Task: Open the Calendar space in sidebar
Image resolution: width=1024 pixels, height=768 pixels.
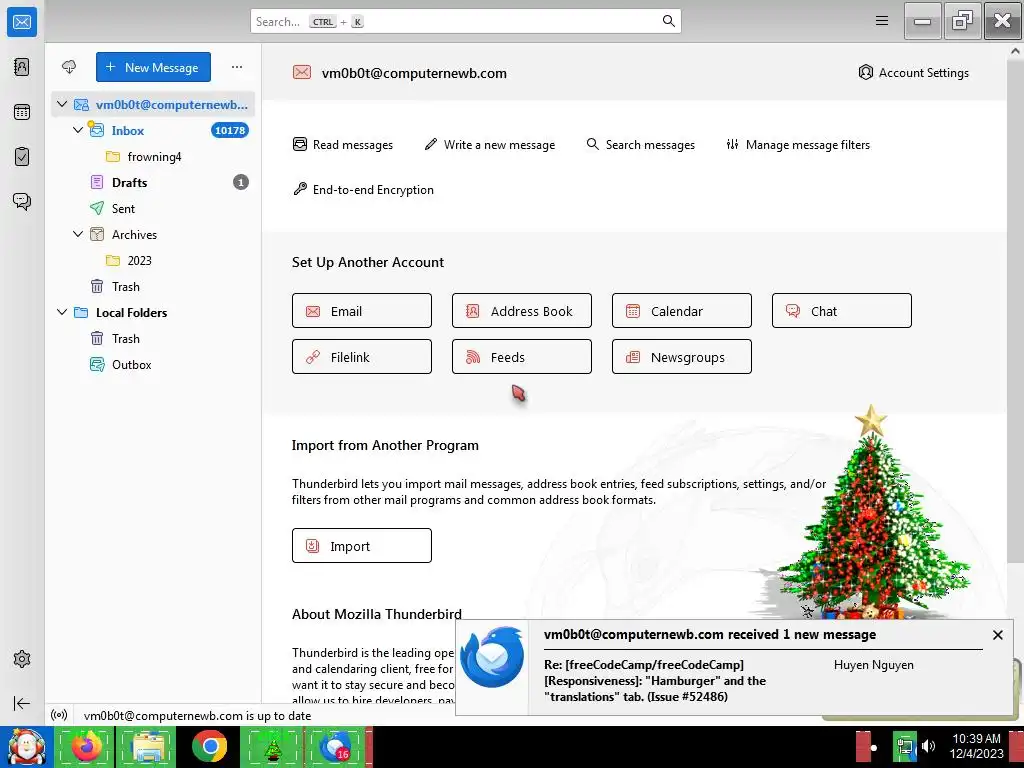Action: pyautogui.click(x=22, y=112)
